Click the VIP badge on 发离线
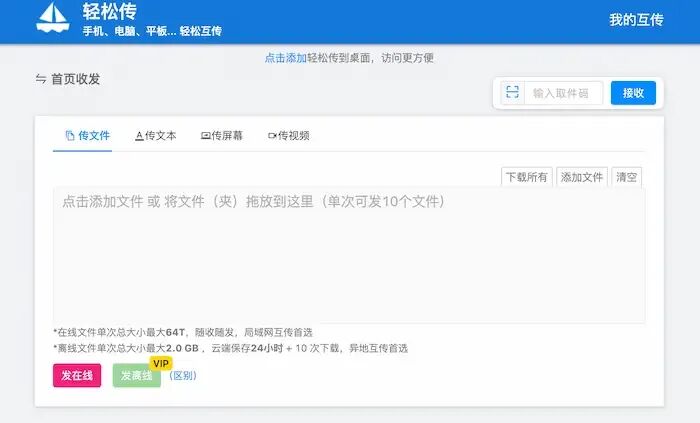Screen dimensions: 700x423 tap(161, 364)
